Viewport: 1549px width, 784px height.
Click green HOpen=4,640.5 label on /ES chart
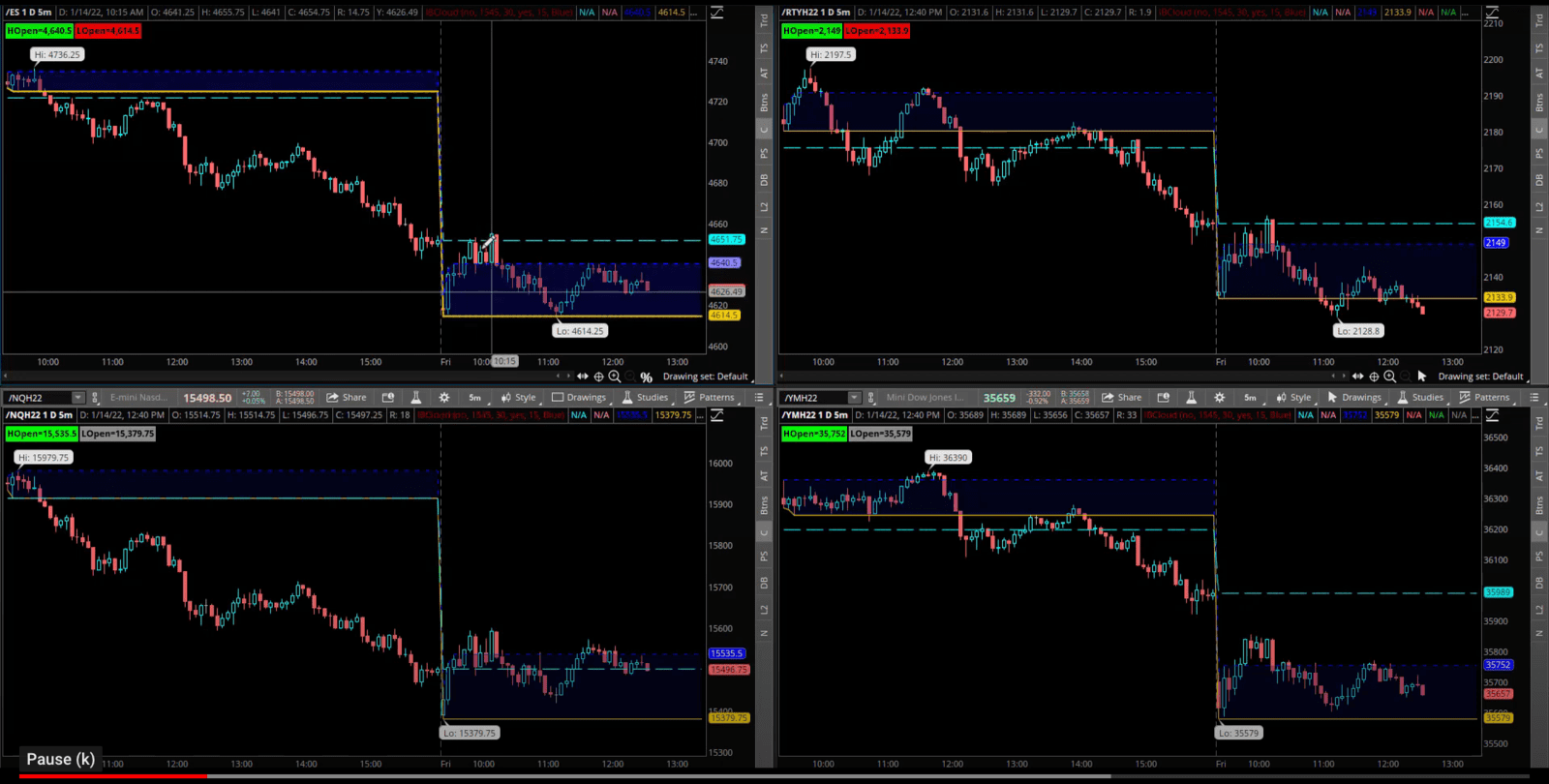point(39,31)
